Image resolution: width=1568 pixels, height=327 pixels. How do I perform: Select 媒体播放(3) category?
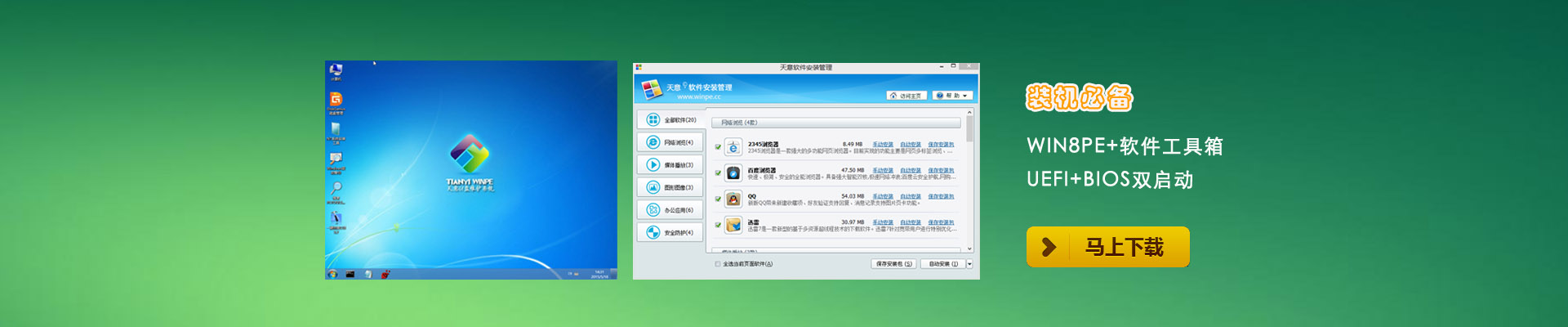click(670, 165)
